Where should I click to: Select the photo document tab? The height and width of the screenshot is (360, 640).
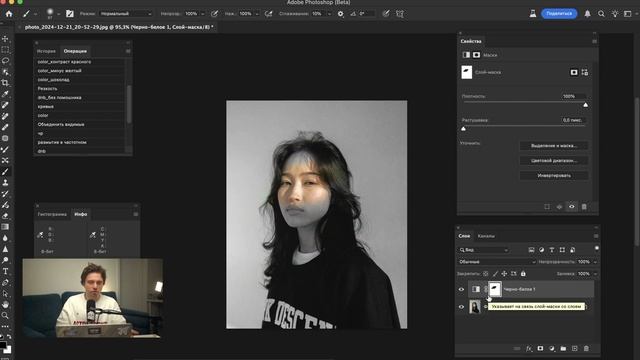119,27
